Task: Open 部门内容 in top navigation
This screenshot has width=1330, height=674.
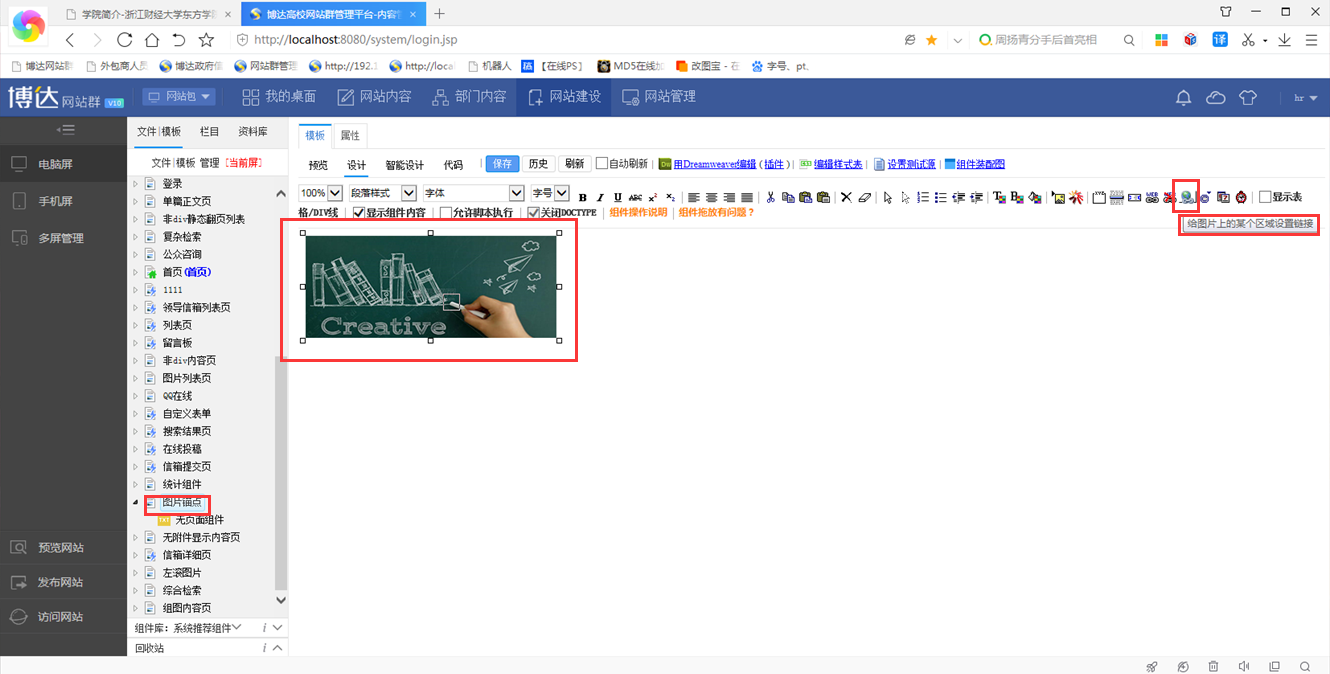Action: pyautogui.click(x=469, y=97)
